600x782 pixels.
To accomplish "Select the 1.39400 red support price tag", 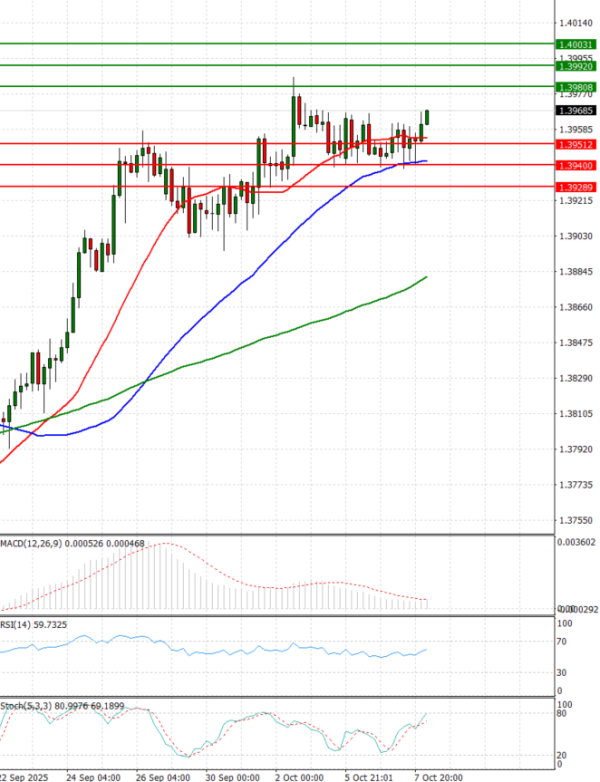I will [576, 165].
